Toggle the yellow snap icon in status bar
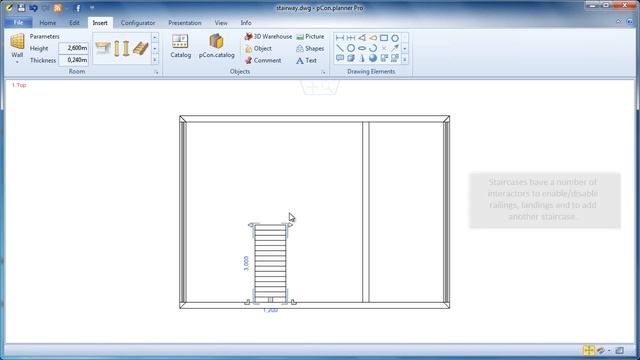Image resolution: width=640 pixels, height=360 pixels. 589,350
